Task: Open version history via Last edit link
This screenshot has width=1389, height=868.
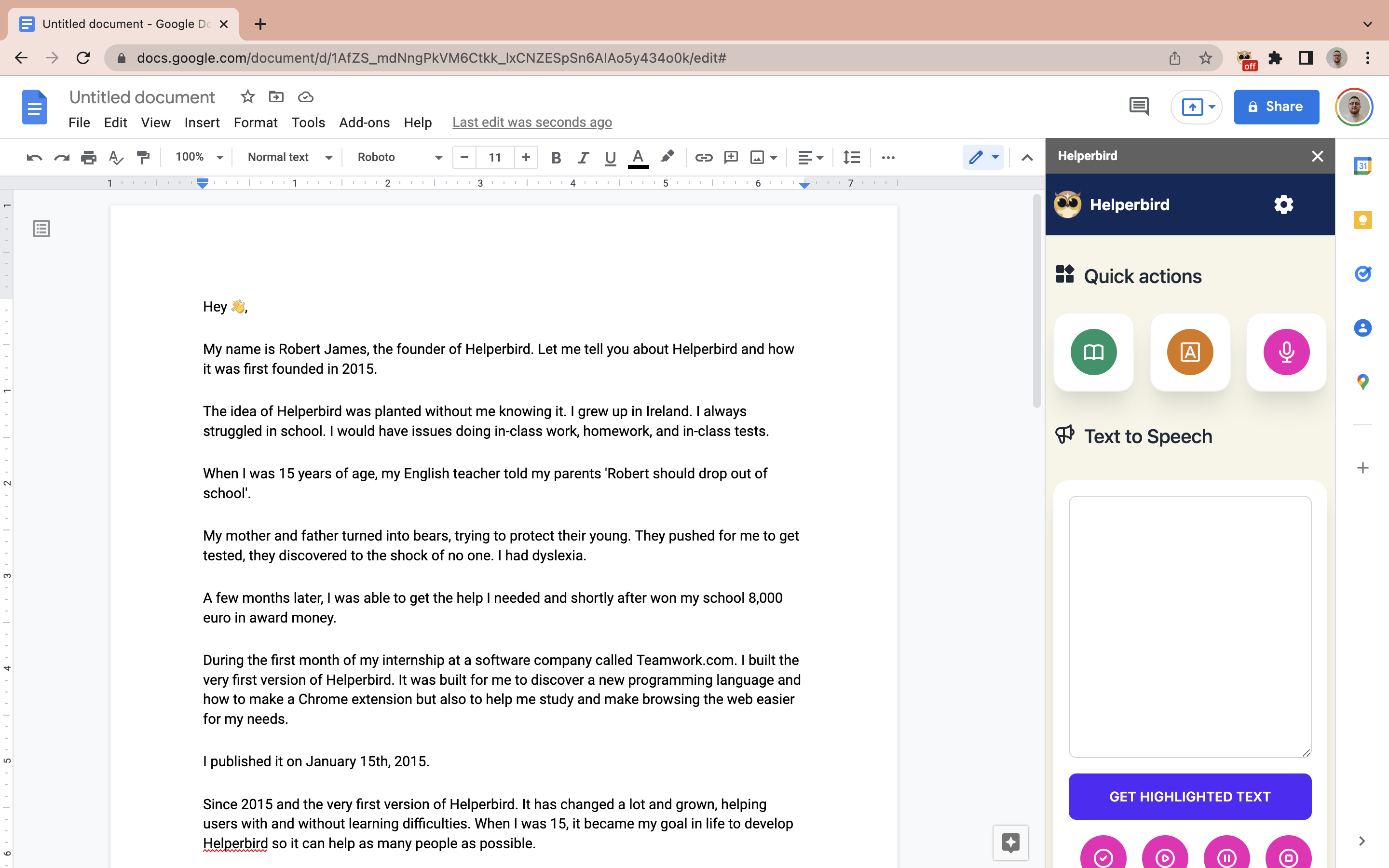Action: tap(532, 122)
